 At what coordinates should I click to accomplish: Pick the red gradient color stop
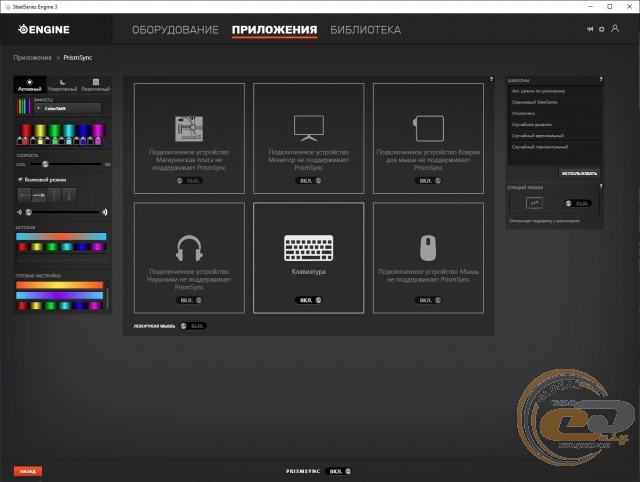[26, 142]
